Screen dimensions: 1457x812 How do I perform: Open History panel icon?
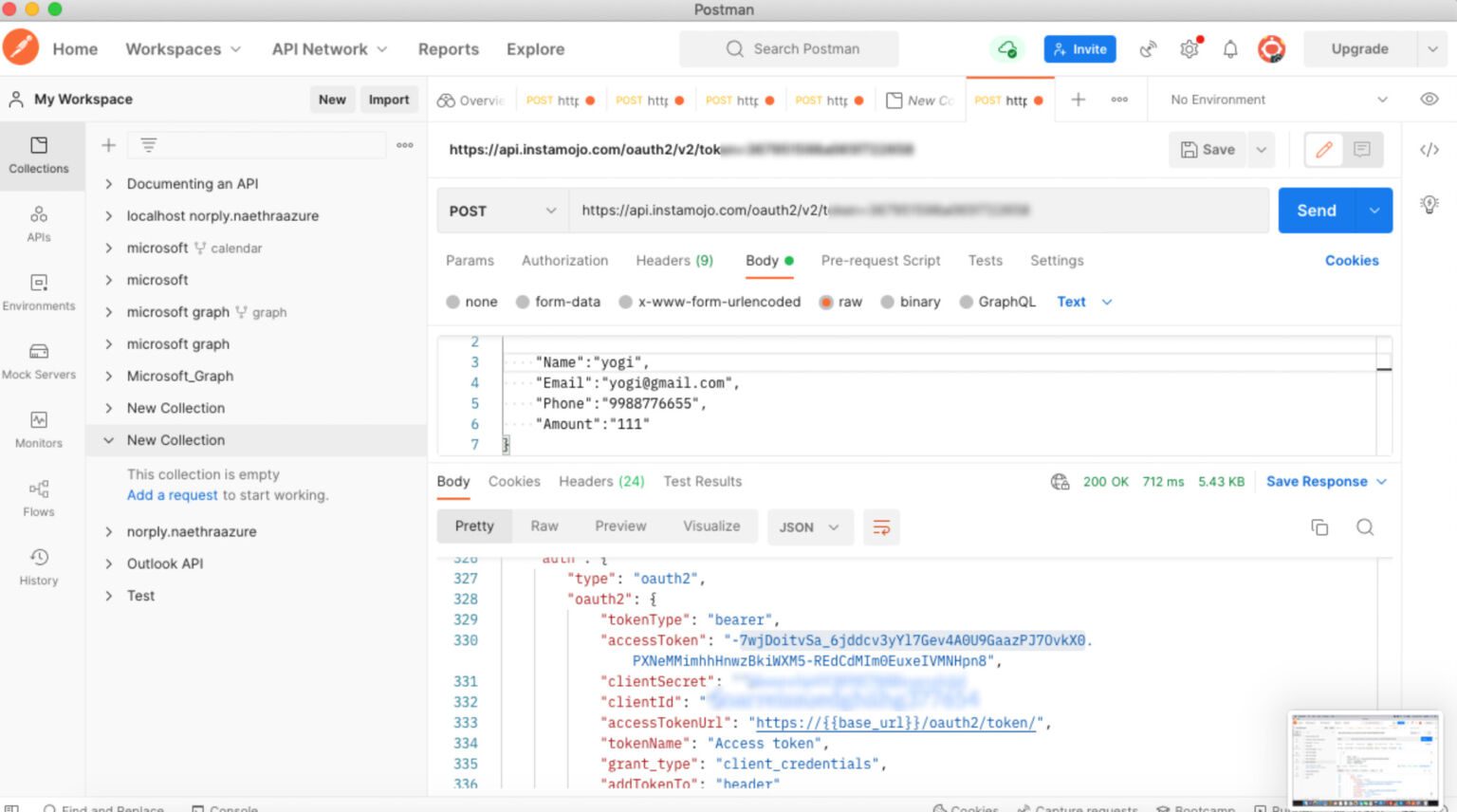39,566
